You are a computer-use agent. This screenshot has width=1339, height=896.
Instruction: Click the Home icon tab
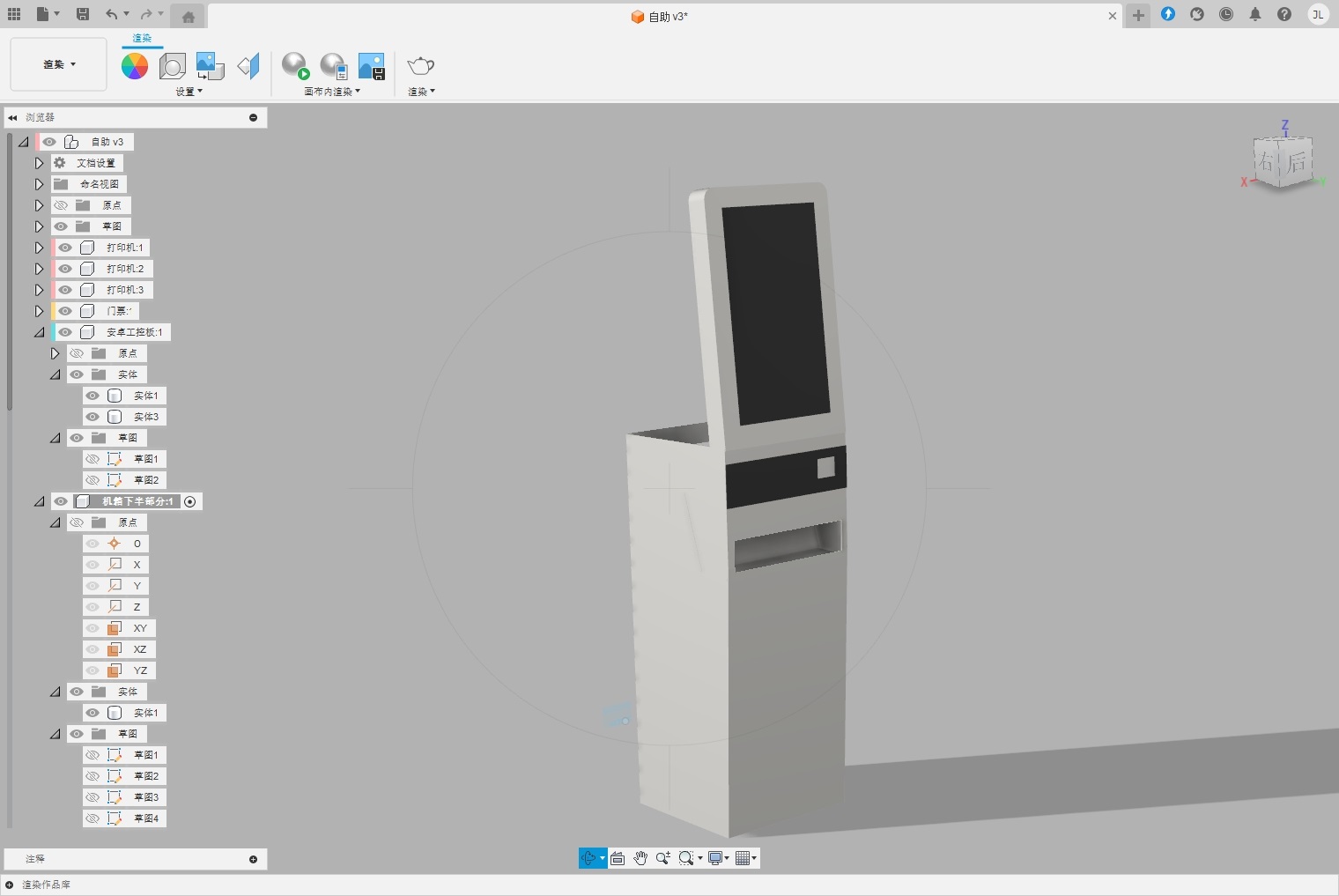189,17
